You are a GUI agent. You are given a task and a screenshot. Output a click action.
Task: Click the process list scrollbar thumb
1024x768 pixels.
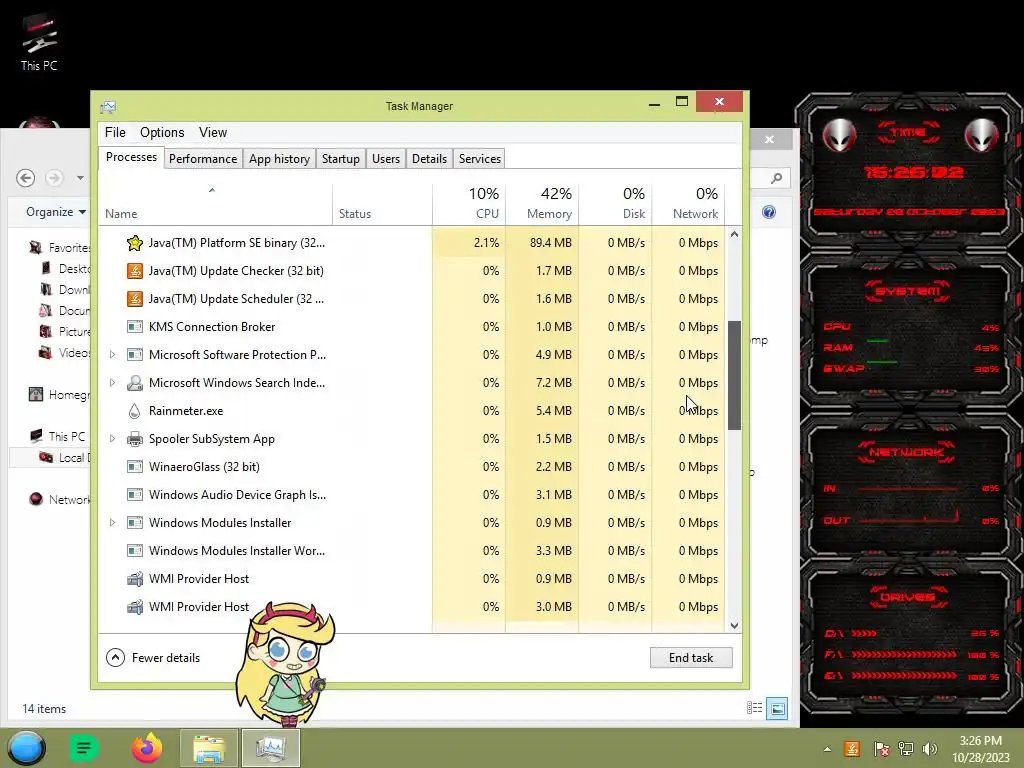(x=734, y=376)
